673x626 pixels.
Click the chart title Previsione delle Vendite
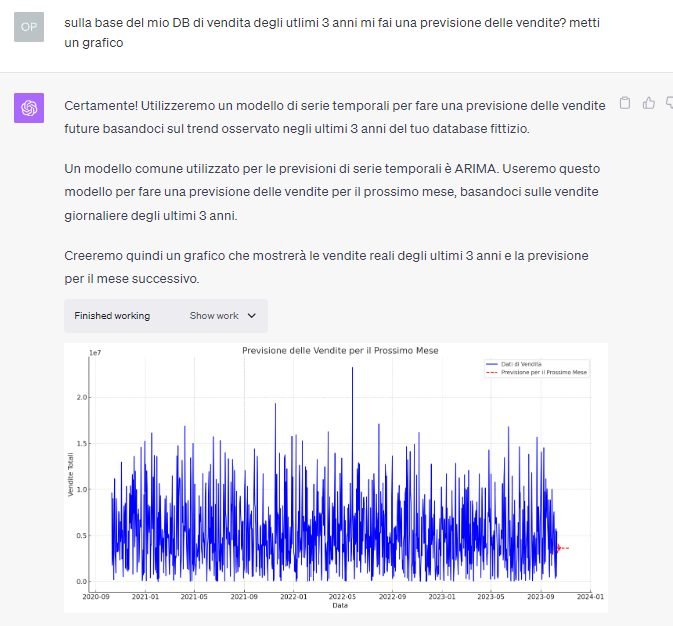click(x=340, y=350)
